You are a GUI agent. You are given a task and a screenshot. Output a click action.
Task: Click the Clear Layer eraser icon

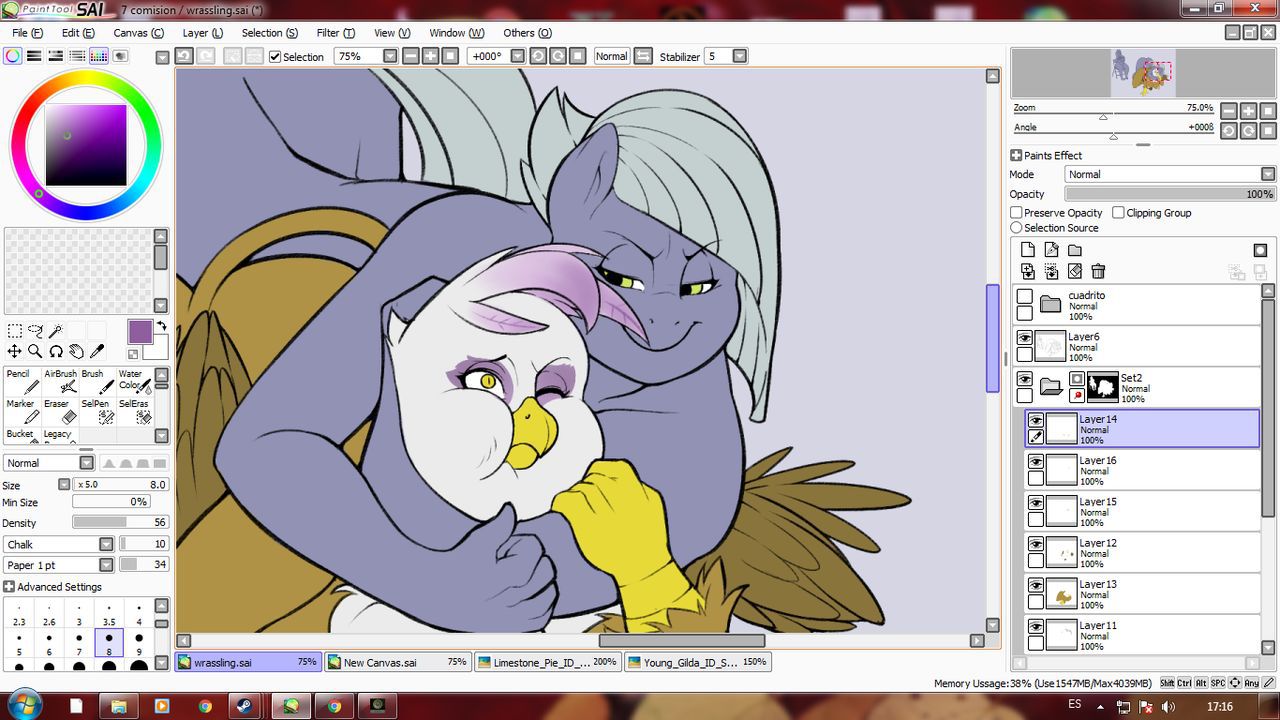(1075, 271)
